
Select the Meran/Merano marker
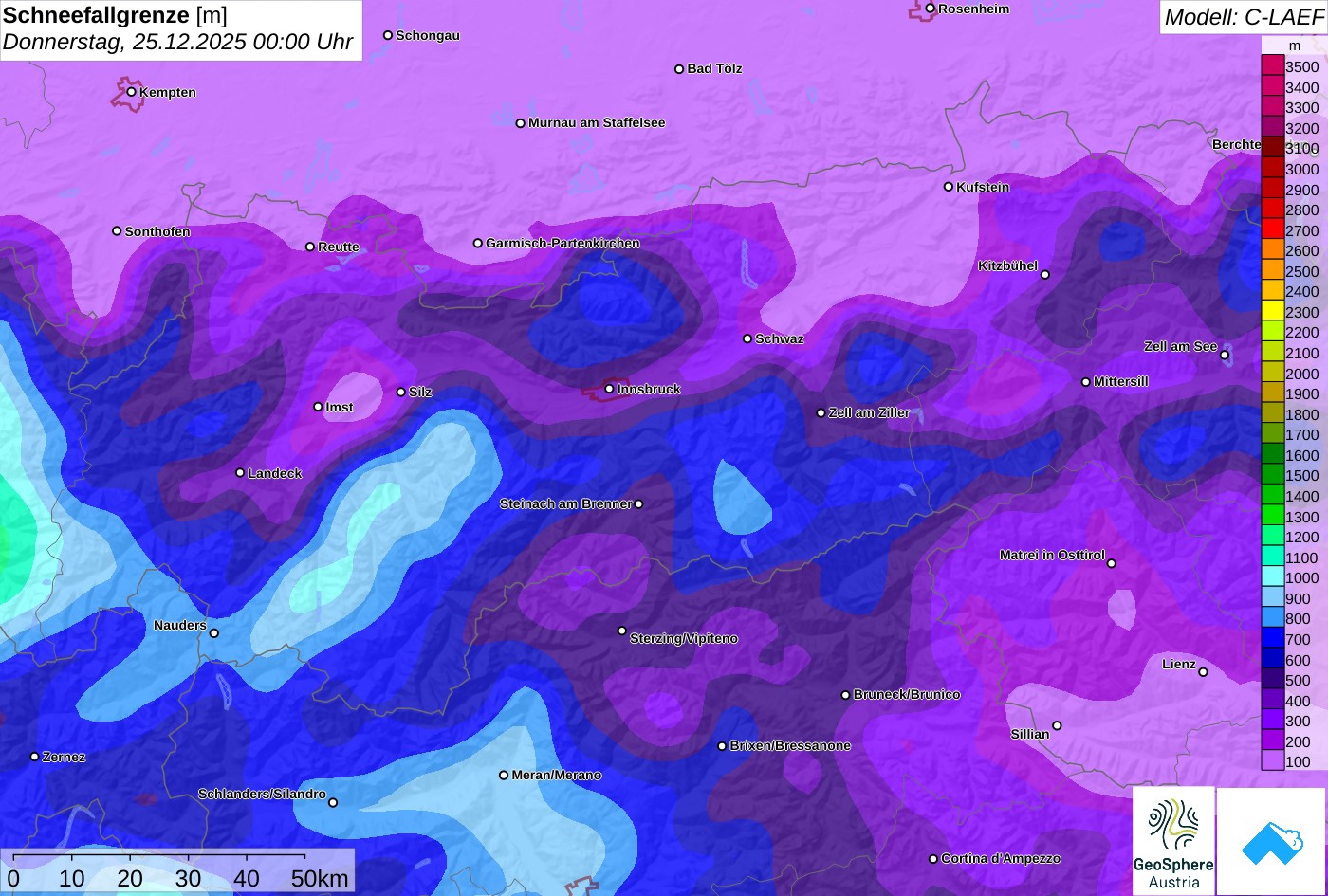click(504, 776)
